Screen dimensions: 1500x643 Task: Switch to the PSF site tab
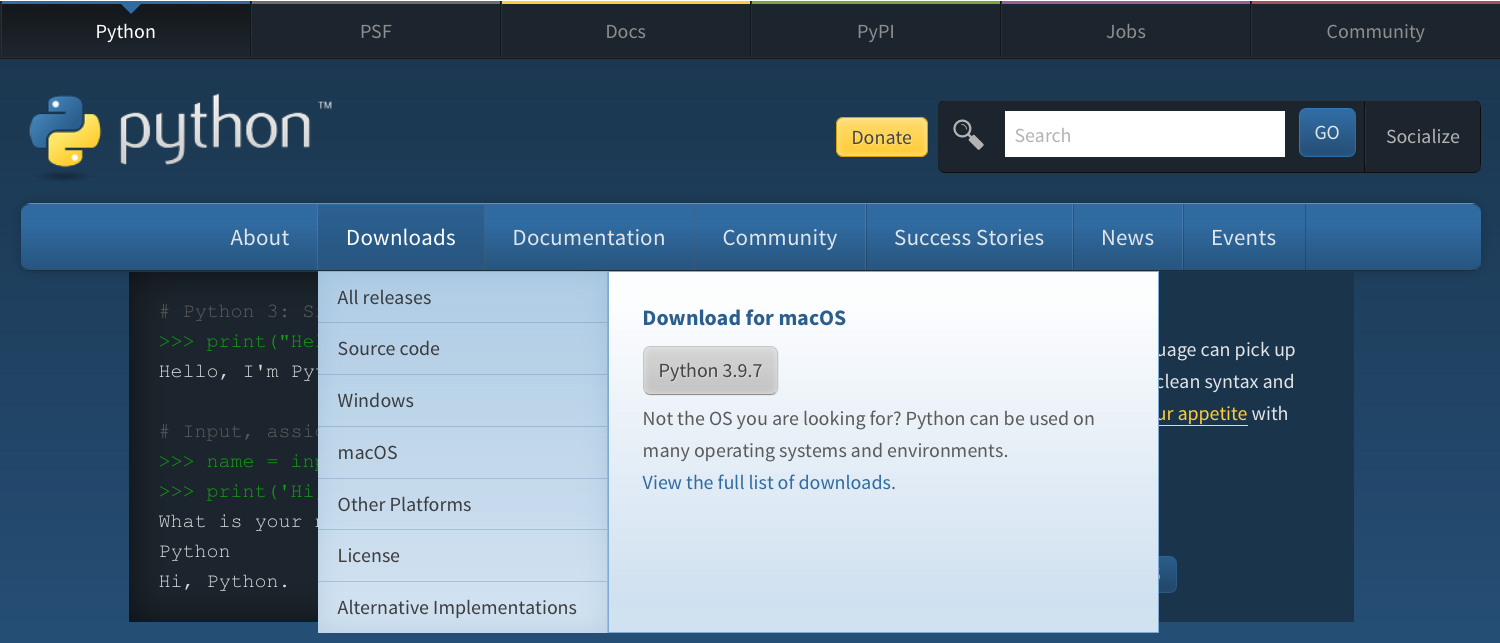375,31
